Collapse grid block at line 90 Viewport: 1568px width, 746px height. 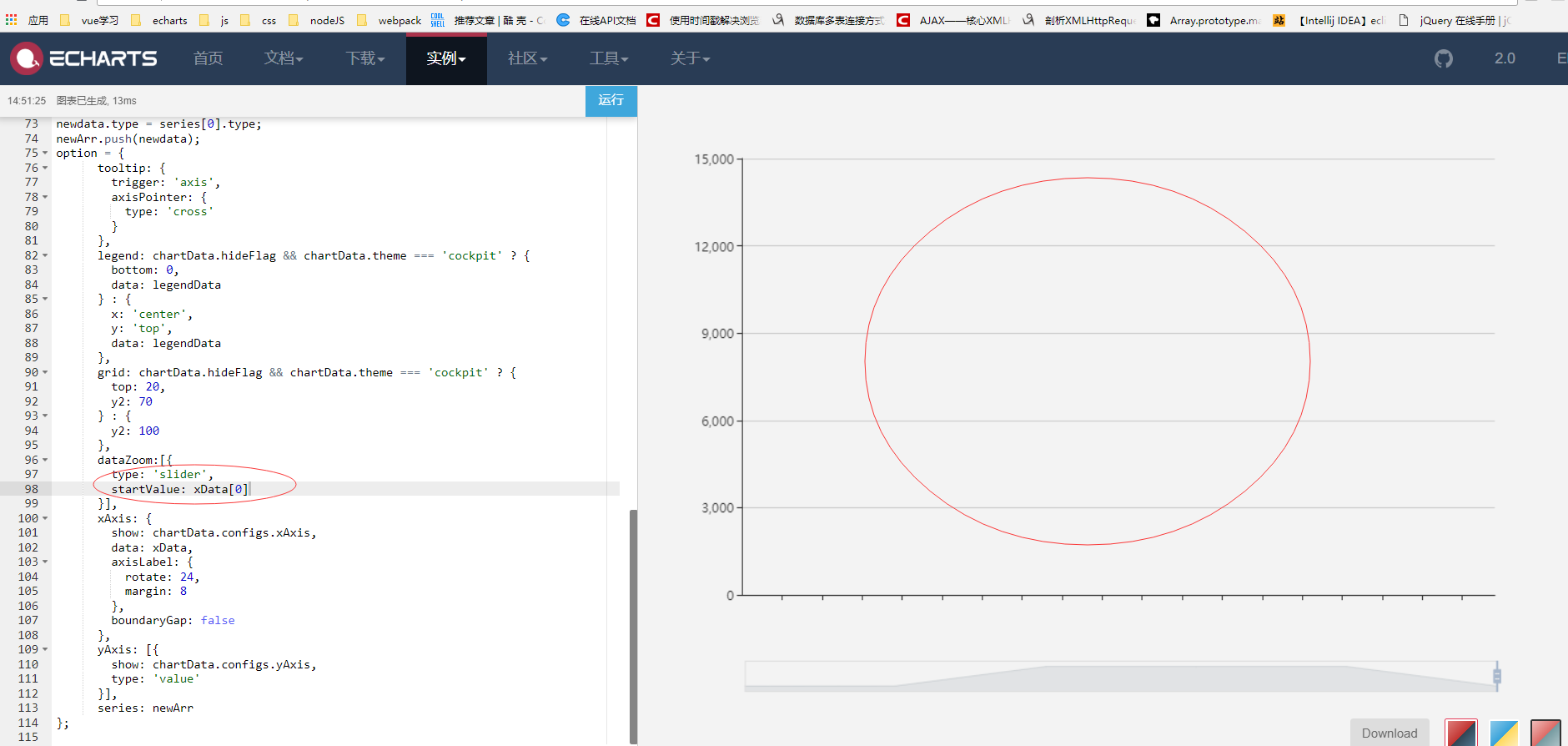45,372
